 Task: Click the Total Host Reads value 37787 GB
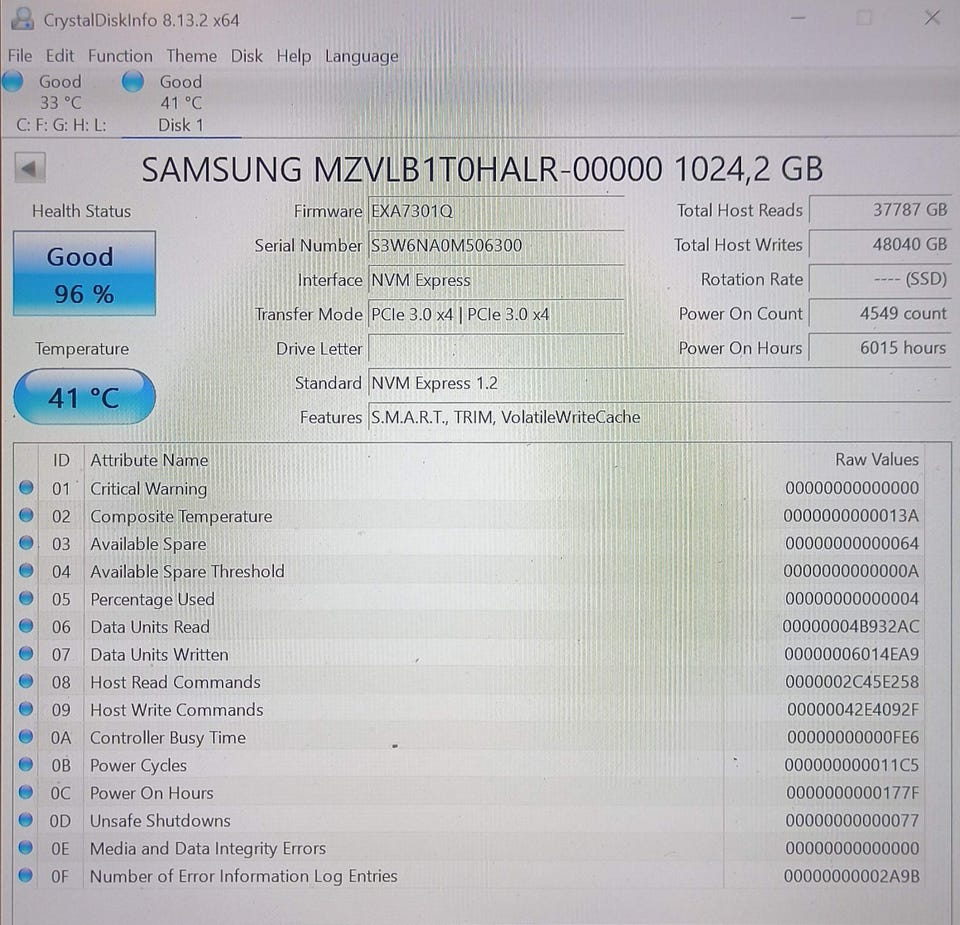(x=879, y=210)
